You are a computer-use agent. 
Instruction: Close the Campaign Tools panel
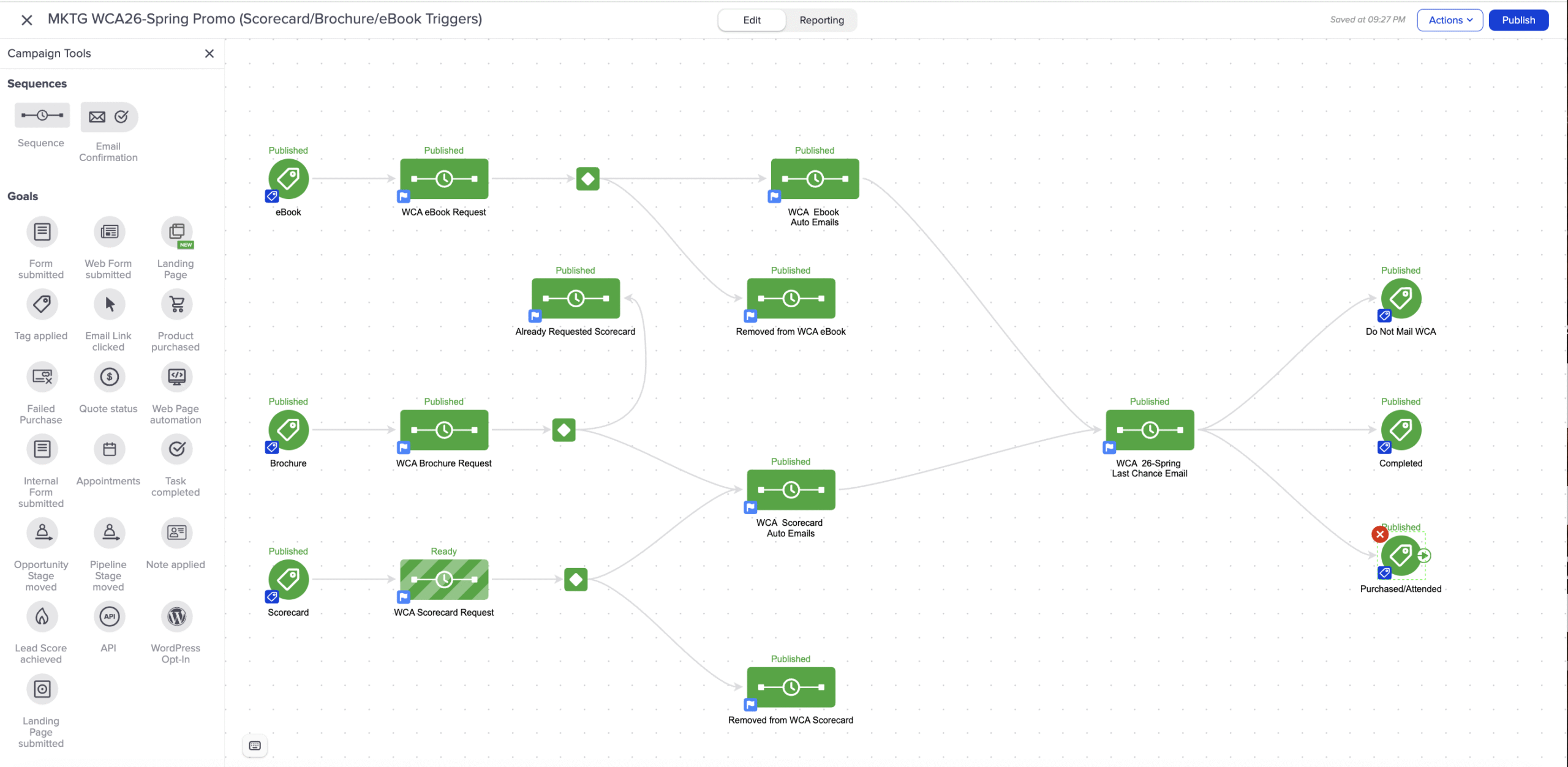point(209,54)
